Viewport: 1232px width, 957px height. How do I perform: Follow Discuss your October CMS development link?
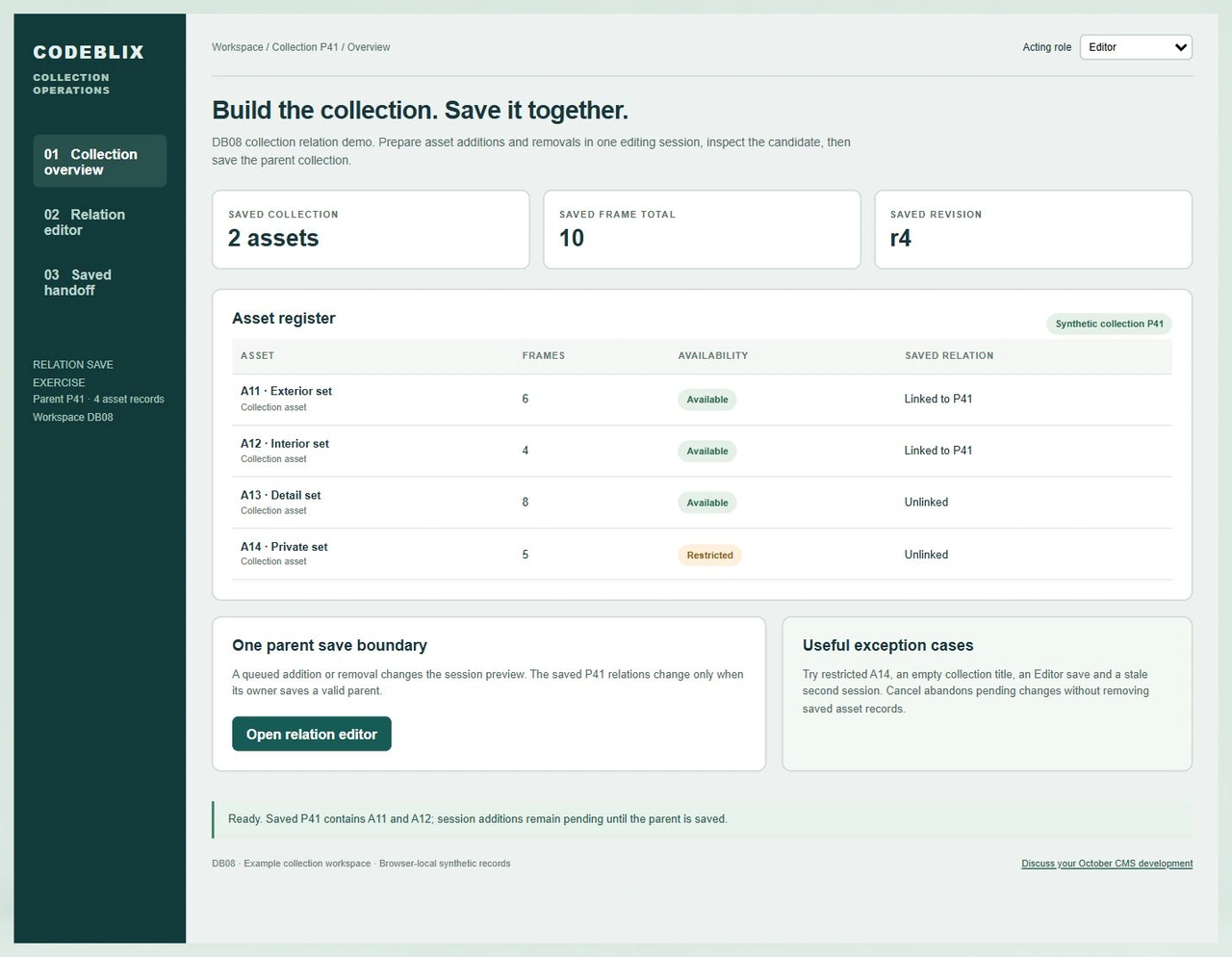1107,864
